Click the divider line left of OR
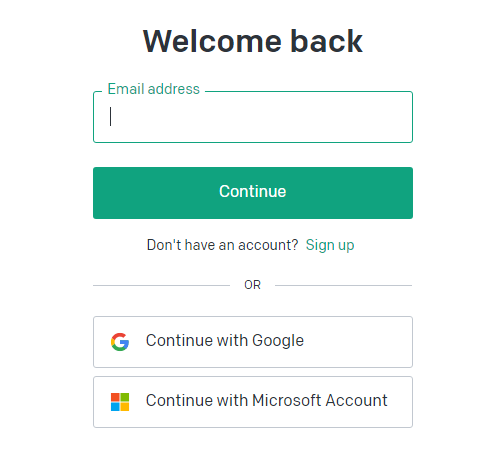The image size is (502, 470). [x=162, y=285]
